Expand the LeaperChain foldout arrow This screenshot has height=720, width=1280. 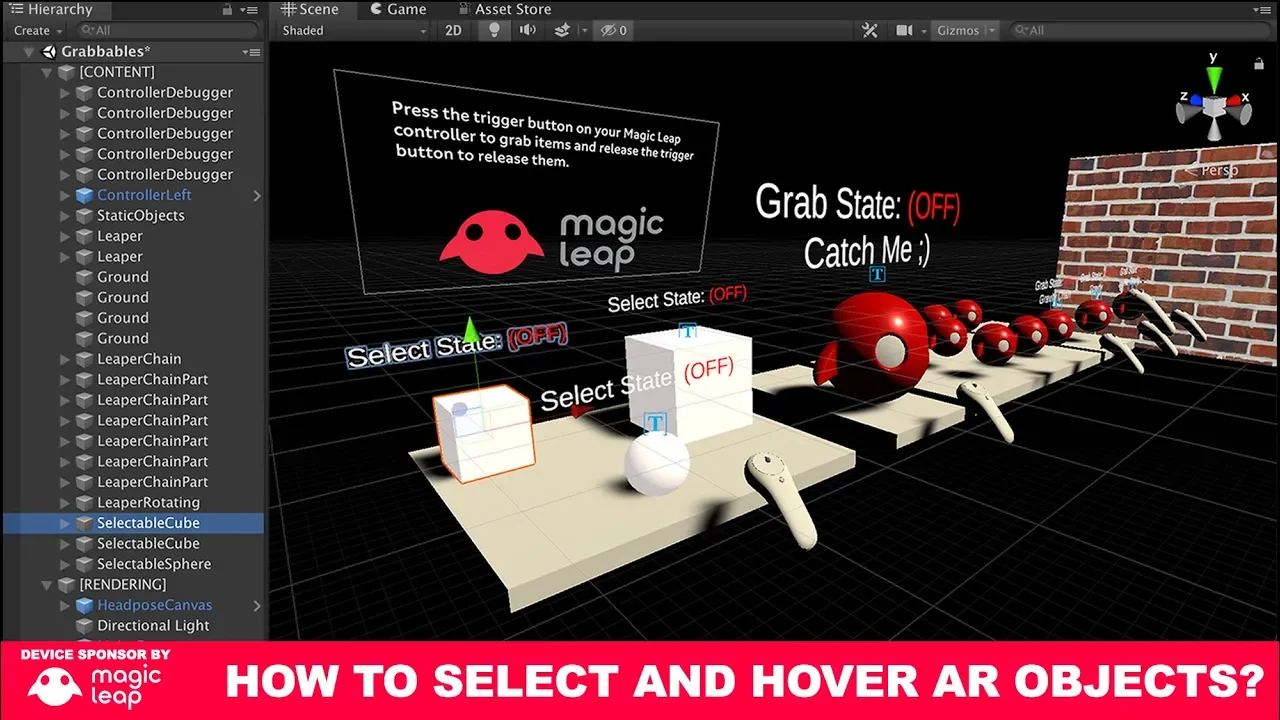click(65, 359)
